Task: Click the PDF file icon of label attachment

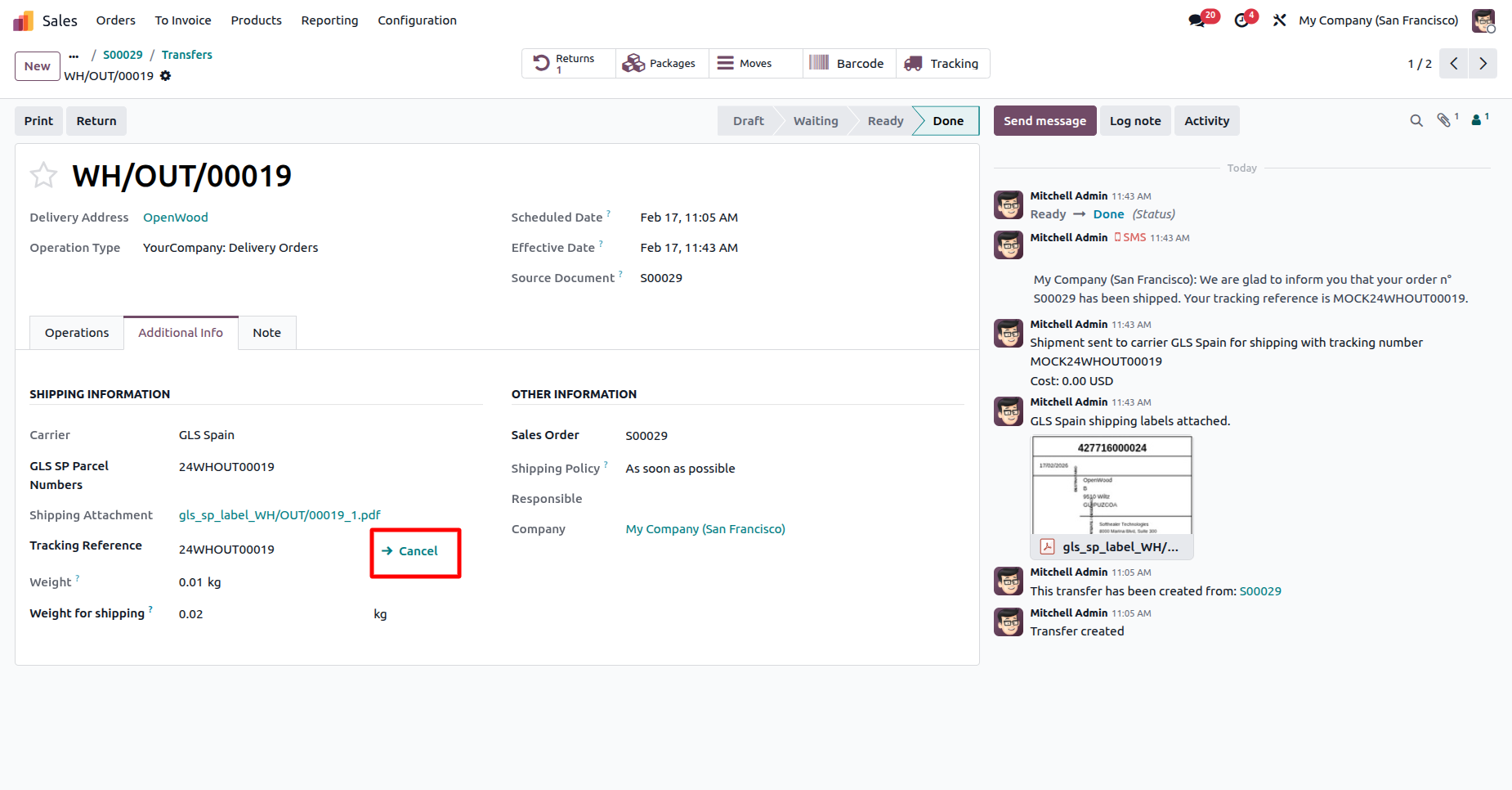Action: [x=1047, y=547]
